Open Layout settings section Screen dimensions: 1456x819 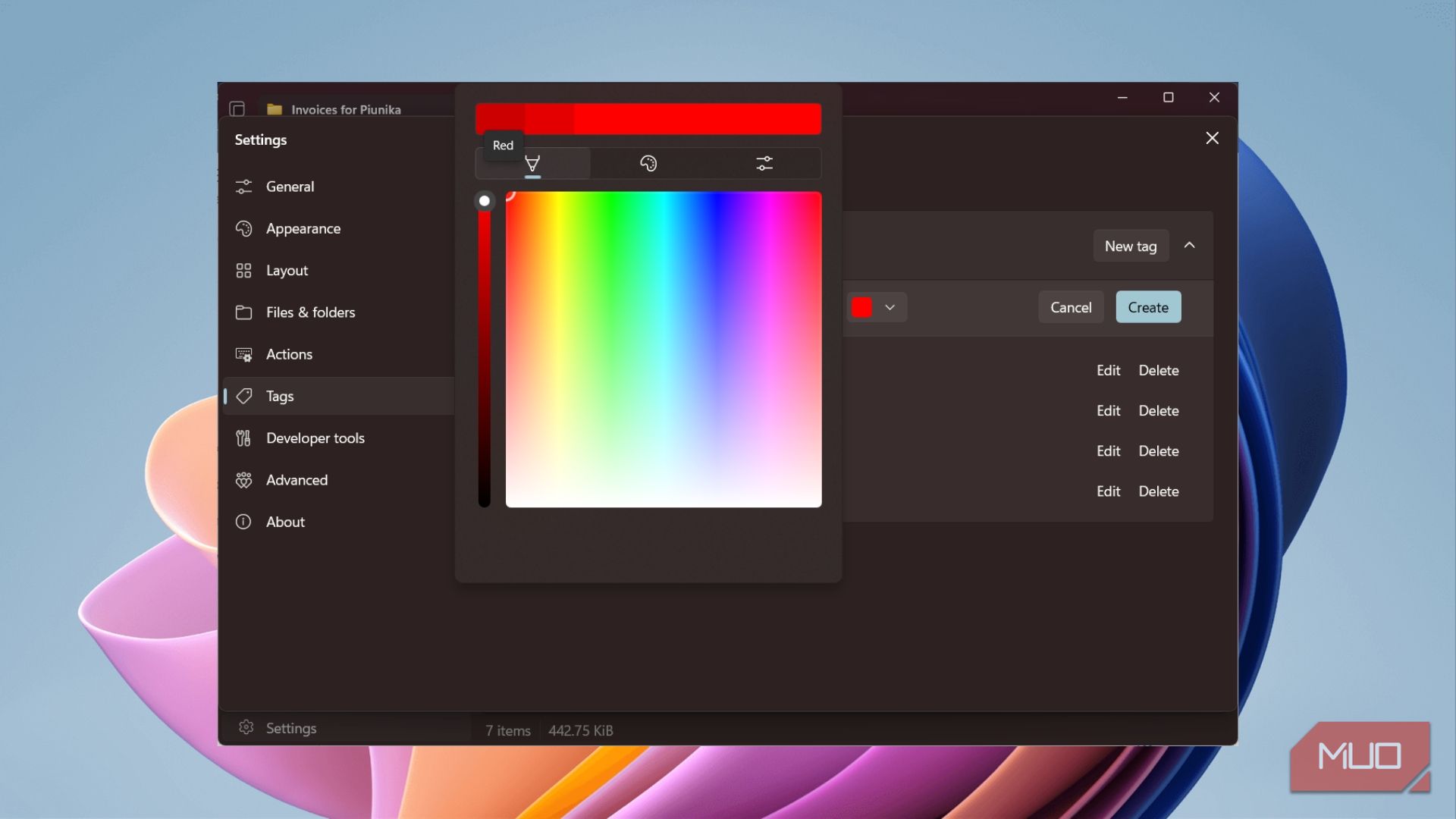pos(339,271)
